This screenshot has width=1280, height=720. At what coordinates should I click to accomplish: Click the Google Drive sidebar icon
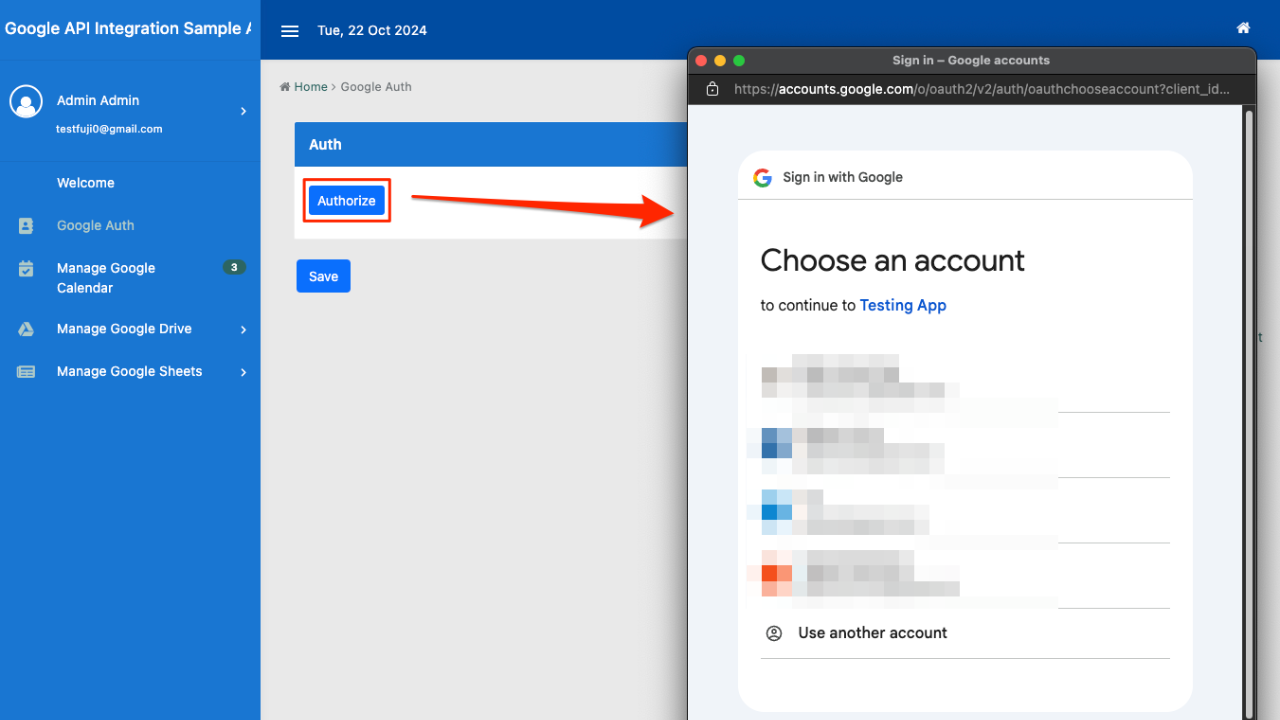click(x=26, y=329)
